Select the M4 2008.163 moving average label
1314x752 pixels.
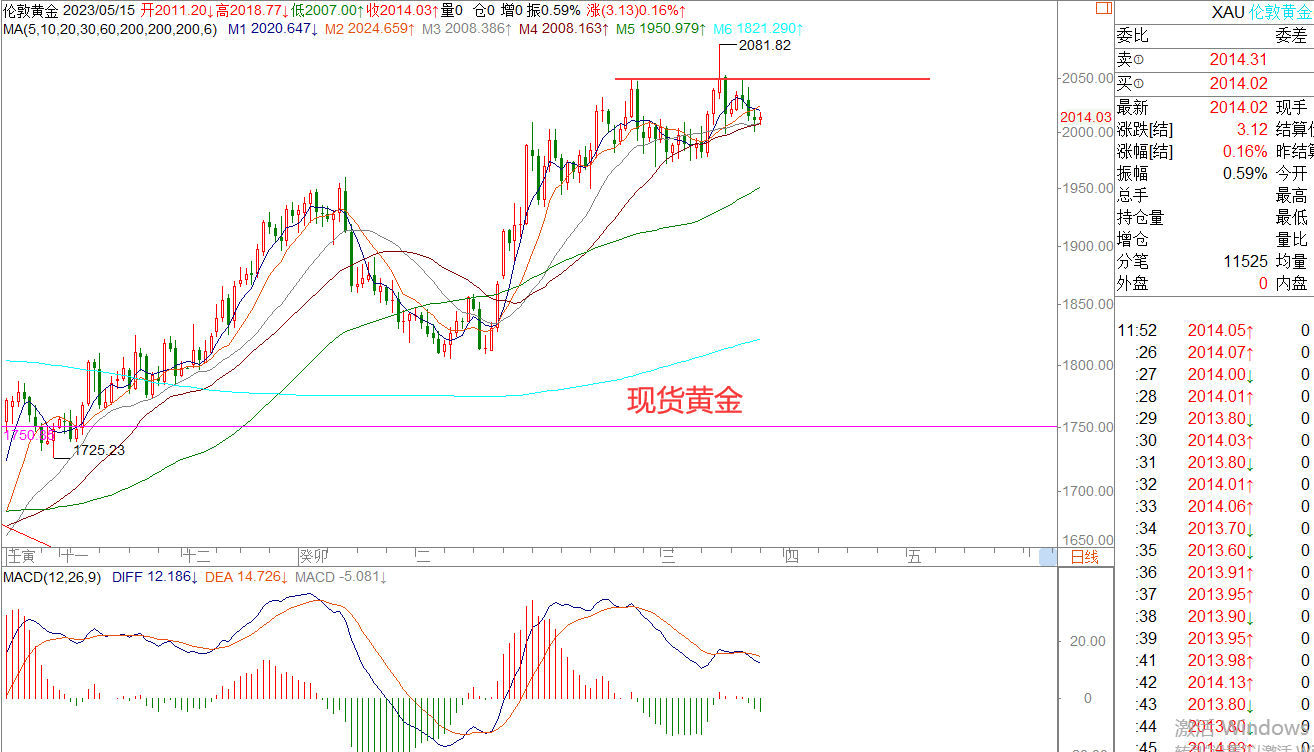[x=563, y=29]
